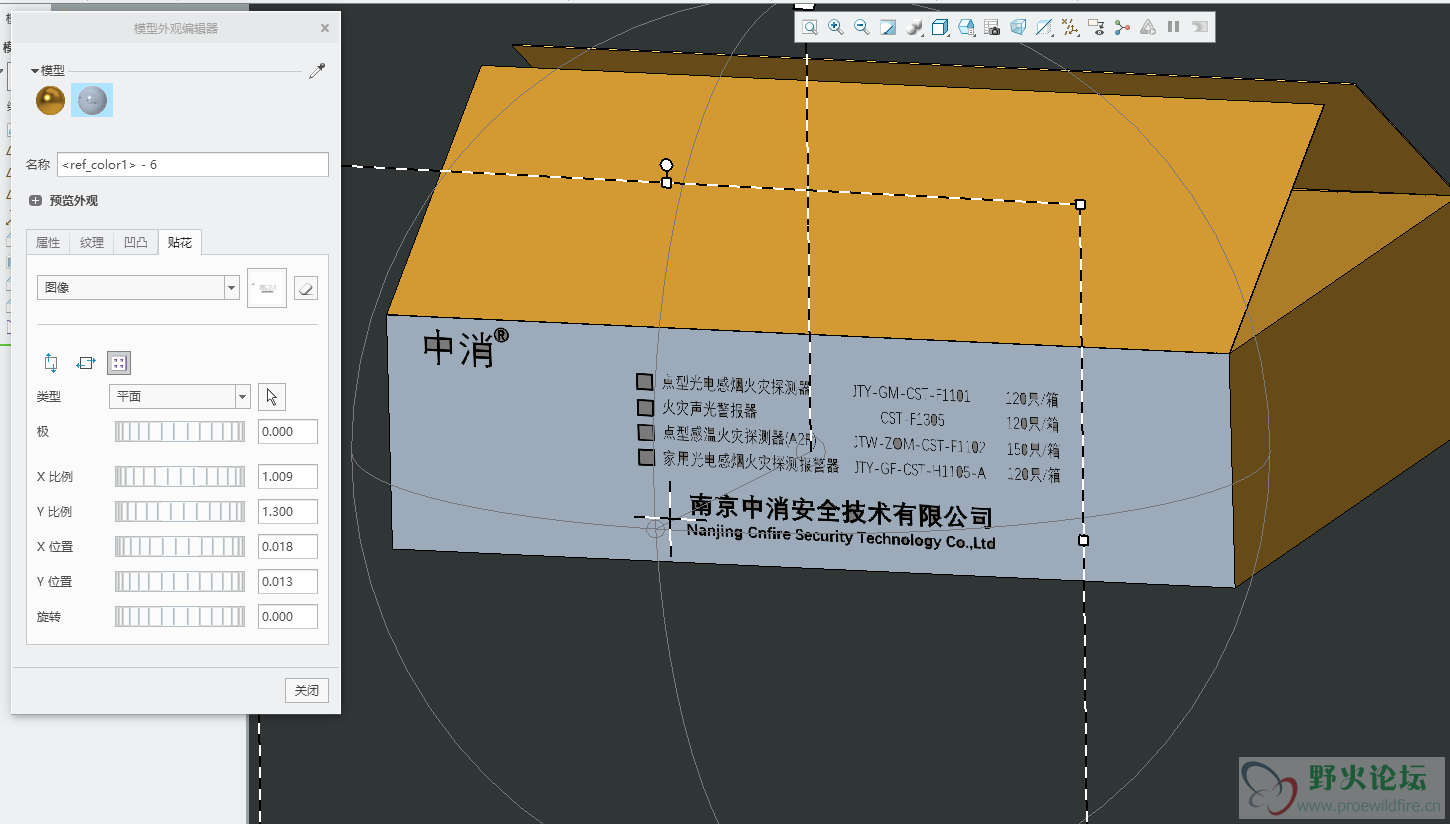Click the rightmost greyed-out toolbar icon

tap(1200, 28)
